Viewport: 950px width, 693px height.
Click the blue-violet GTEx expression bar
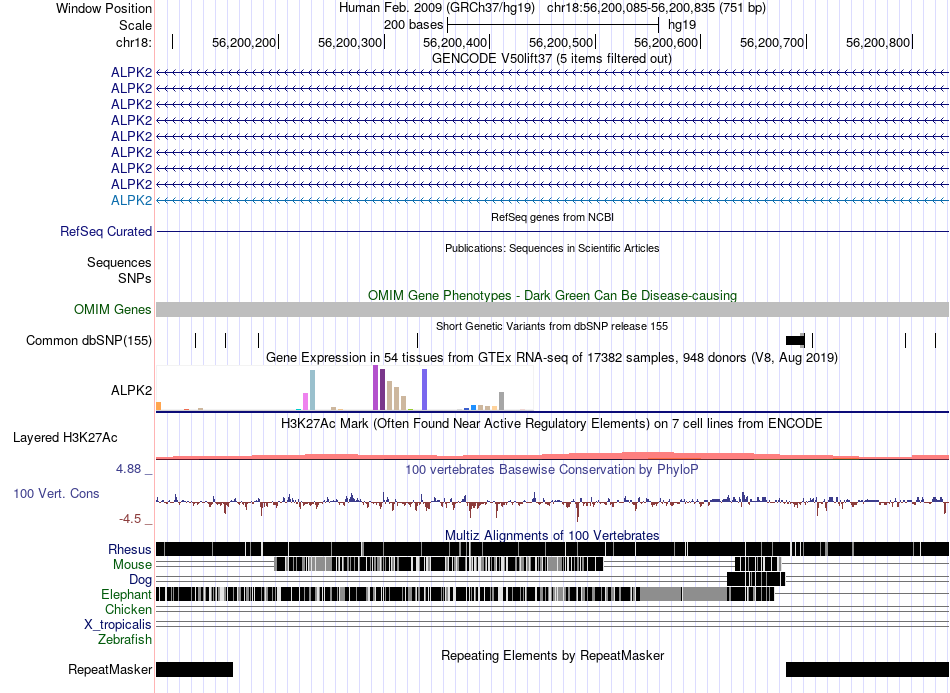pos(425,390)
